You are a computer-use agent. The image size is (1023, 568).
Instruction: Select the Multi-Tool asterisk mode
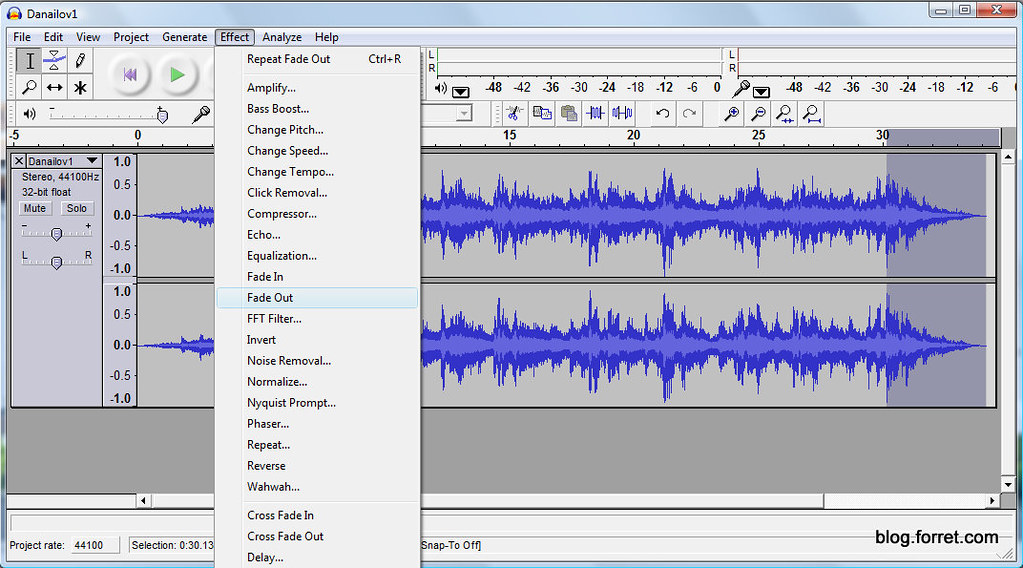(x=80, y=87)
